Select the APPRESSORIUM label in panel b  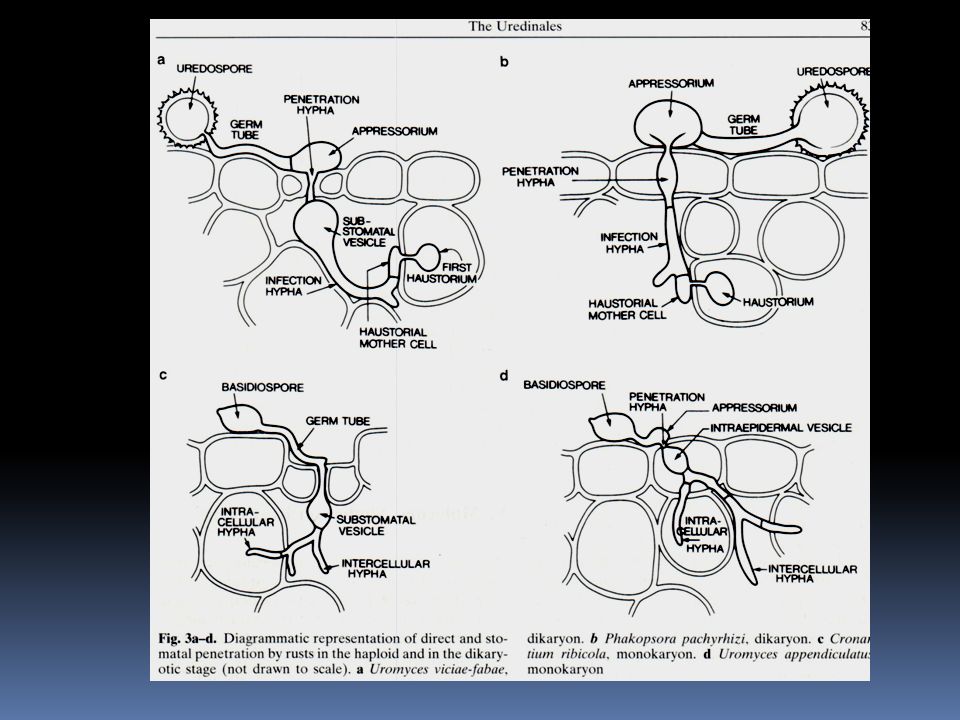(671, 83)
